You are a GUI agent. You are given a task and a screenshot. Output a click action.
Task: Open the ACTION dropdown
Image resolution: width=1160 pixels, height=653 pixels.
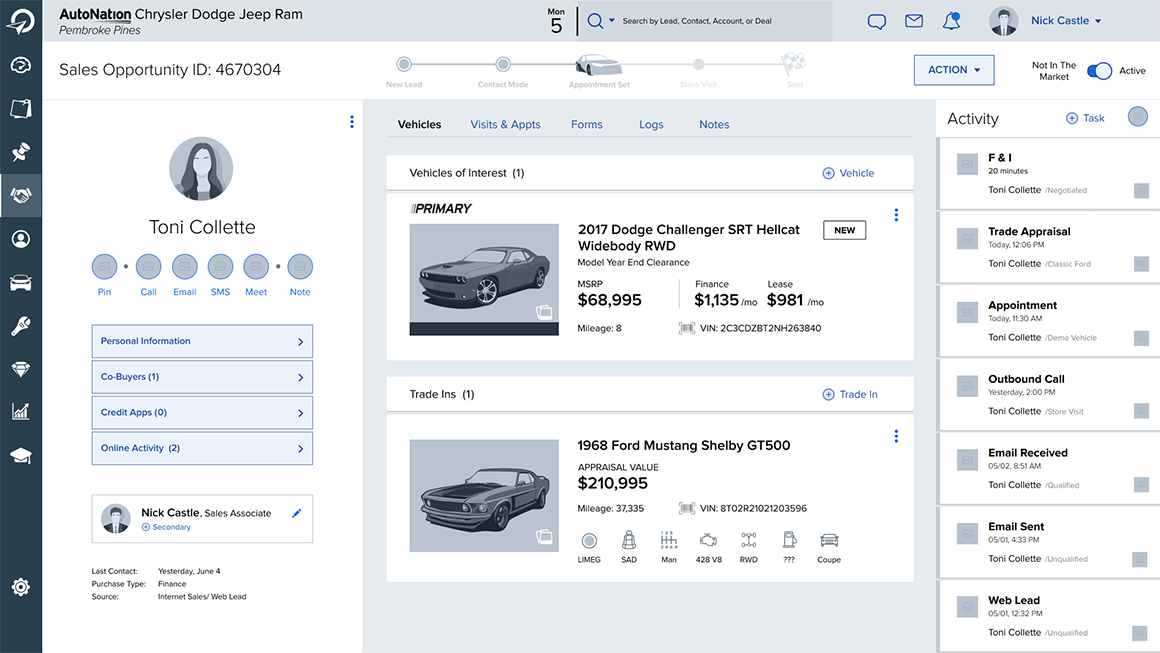(954, 70)
